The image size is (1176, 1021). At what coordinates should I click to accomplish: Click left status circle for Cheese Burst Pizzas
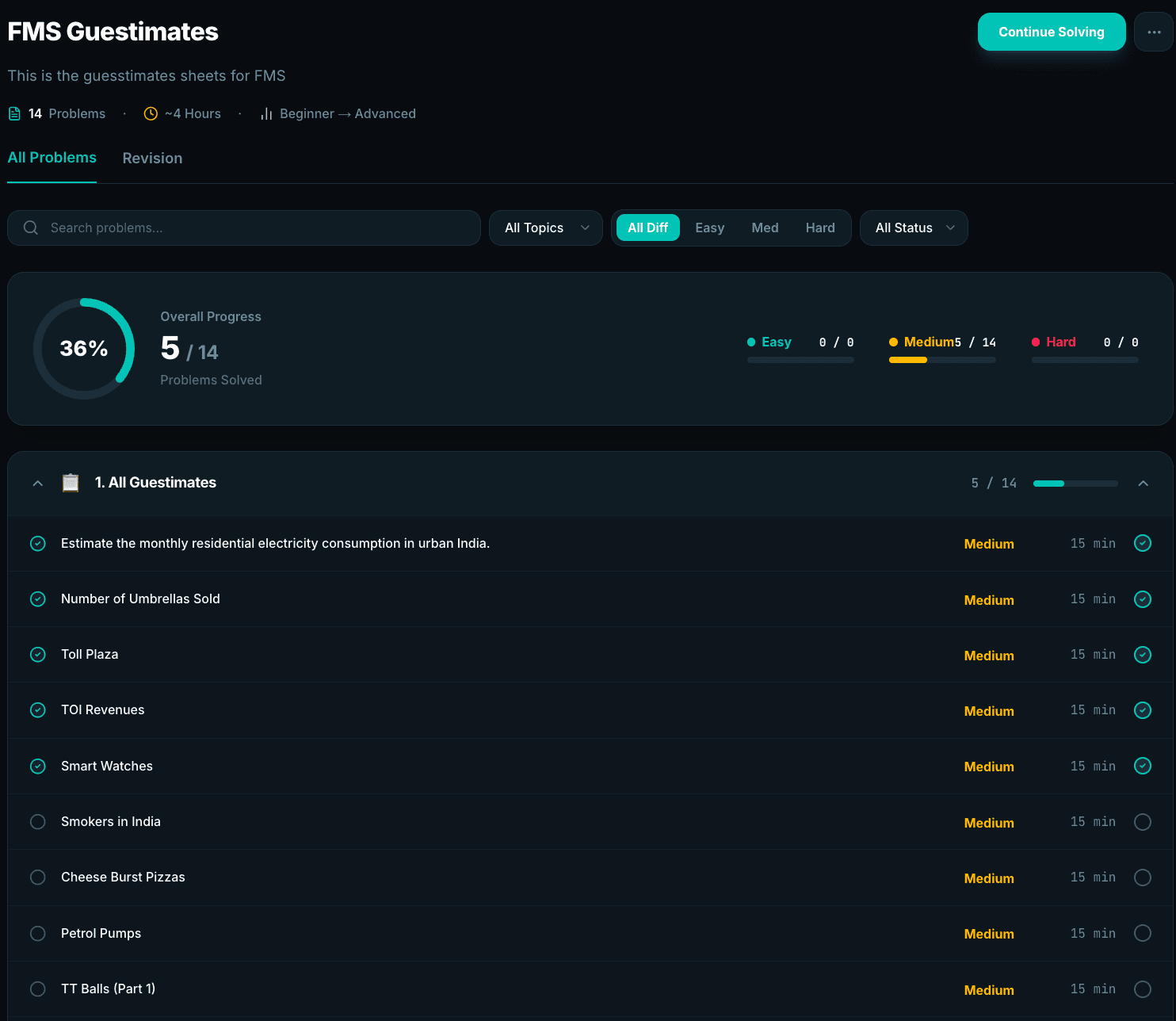(38, 878)
